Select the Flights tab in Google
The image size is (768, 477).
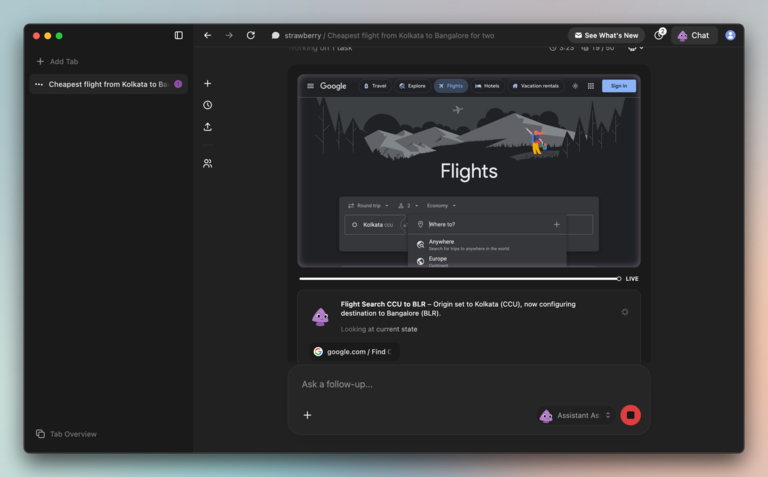451,86
